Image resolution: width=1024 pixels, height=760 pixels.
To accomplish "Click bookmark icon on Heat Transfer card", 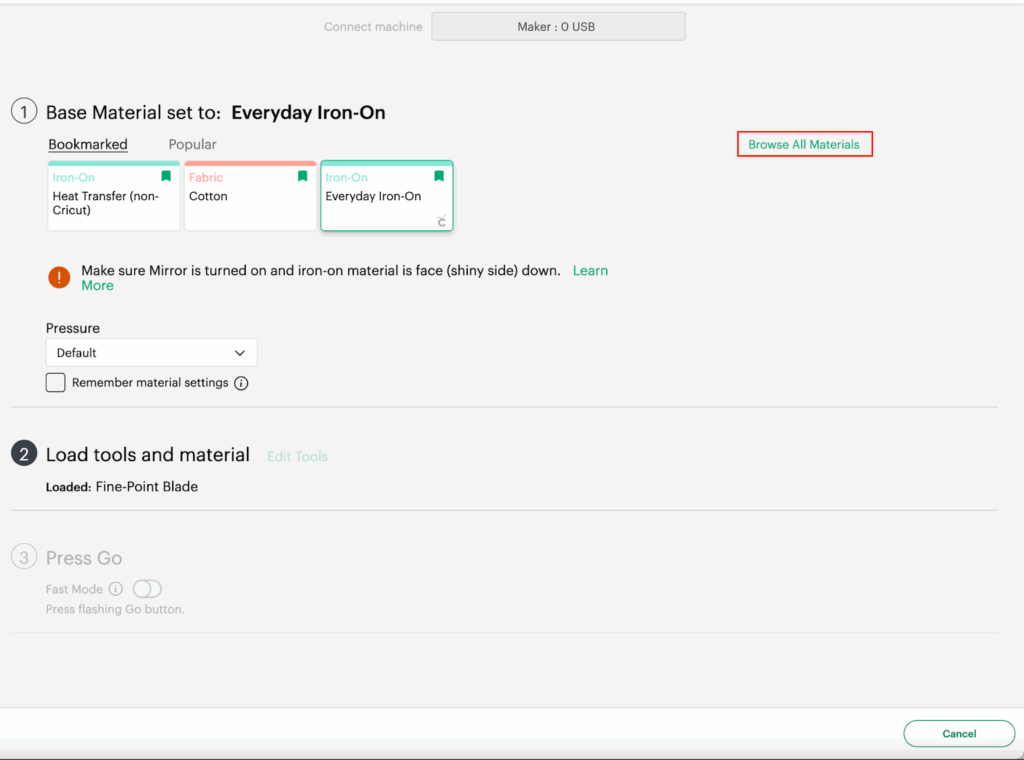I will (x=166, y=177).
